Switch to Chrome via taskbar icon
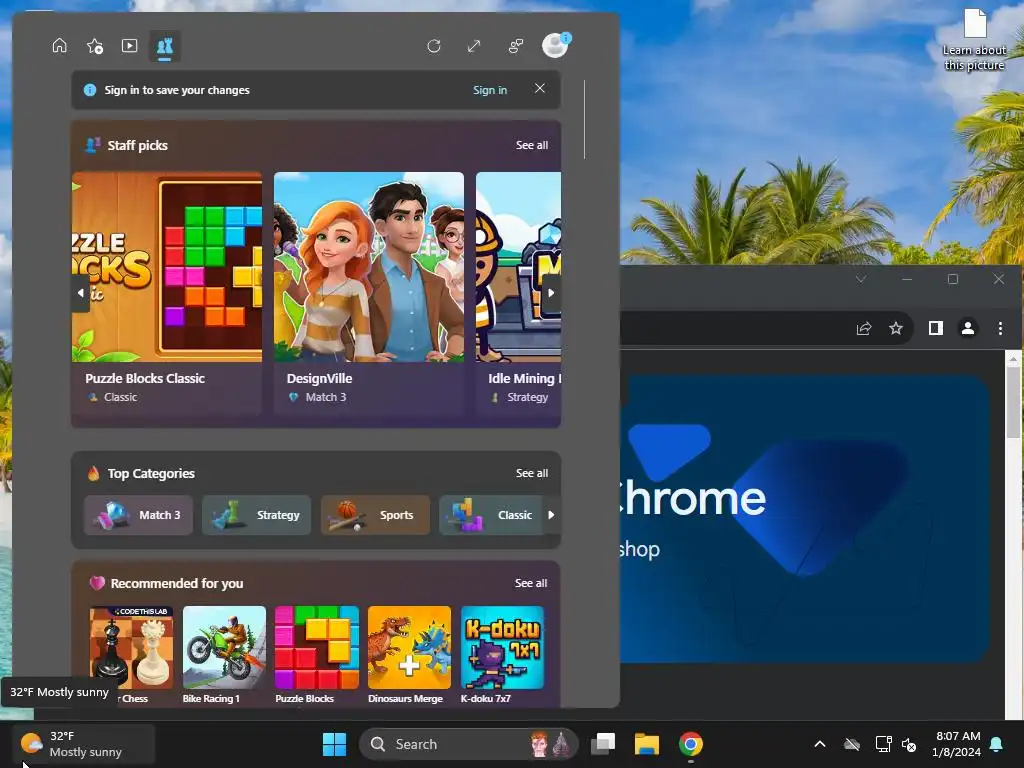The image size is (1024, 768). (690, 744)
